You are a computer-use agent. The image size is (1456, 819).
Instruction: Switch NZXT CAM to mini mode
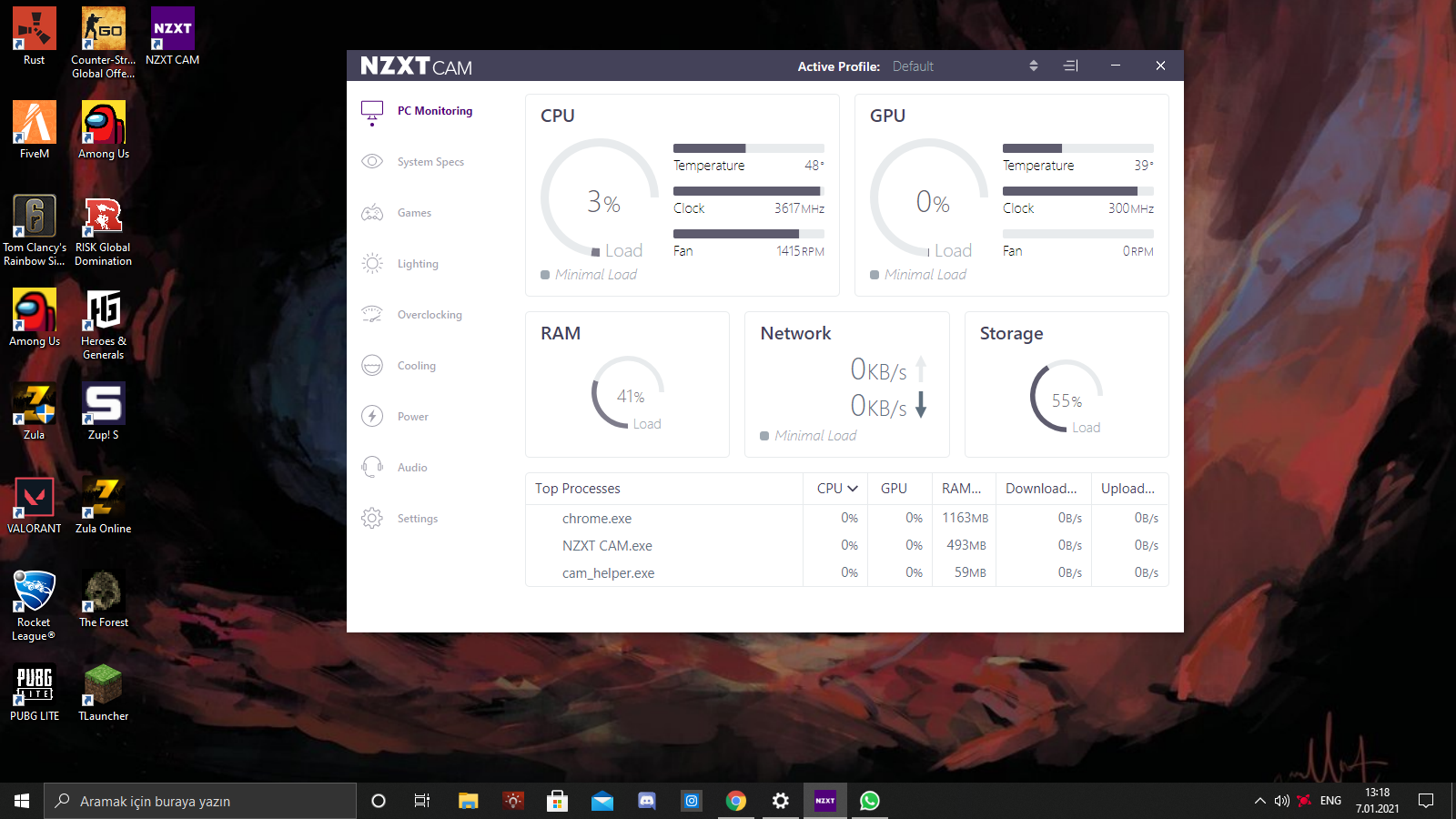point(1071,66)
